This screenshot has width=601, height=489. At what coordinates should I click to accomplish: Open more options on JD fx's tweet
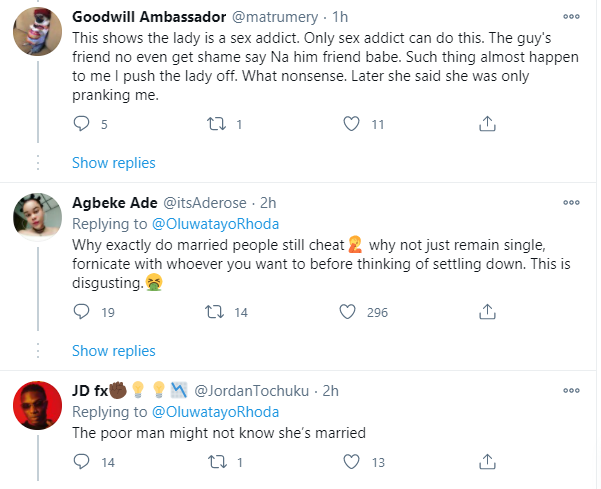click(x=571, y=389)
